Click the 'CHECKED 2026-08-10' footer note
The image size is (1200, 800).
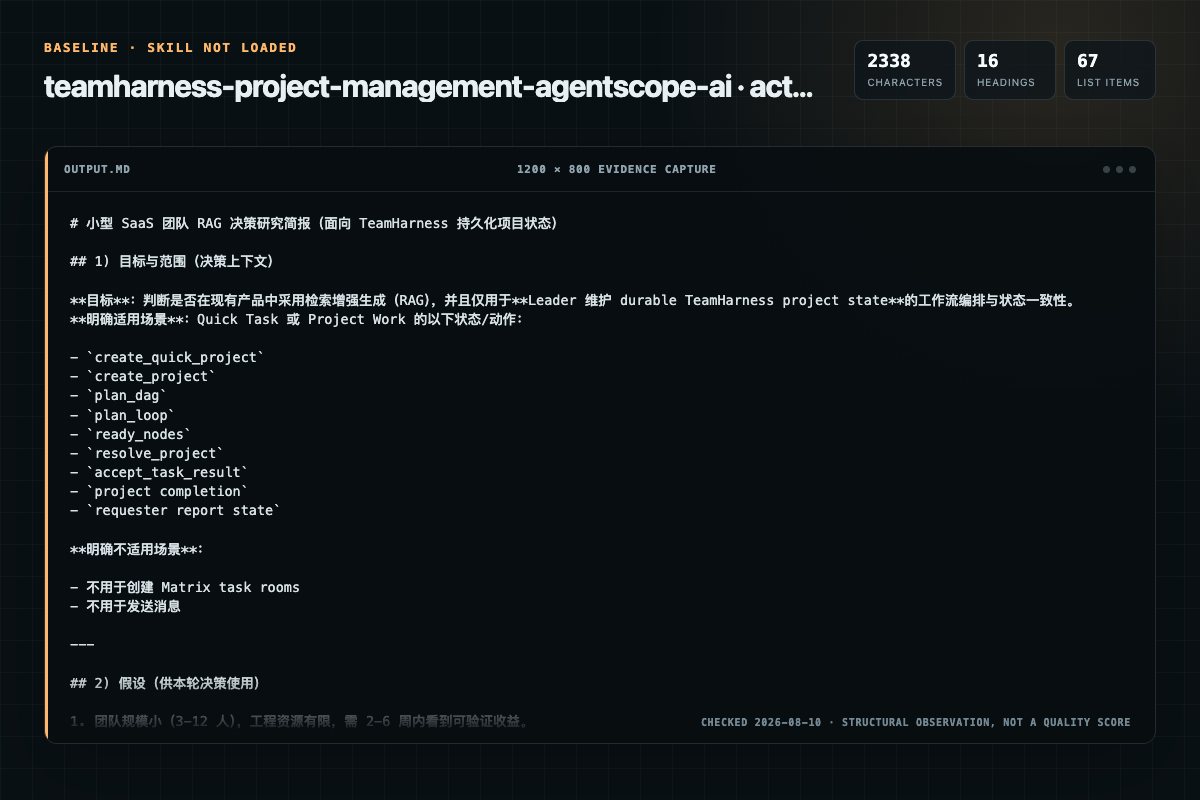(x=915, y=722)
